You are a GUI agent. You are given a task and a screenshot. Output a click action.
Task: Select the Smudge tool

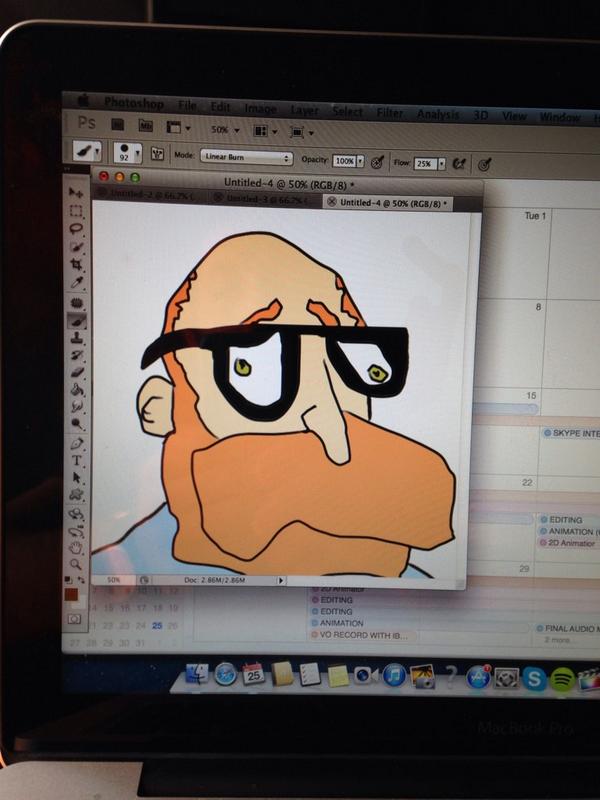(77, 407)
